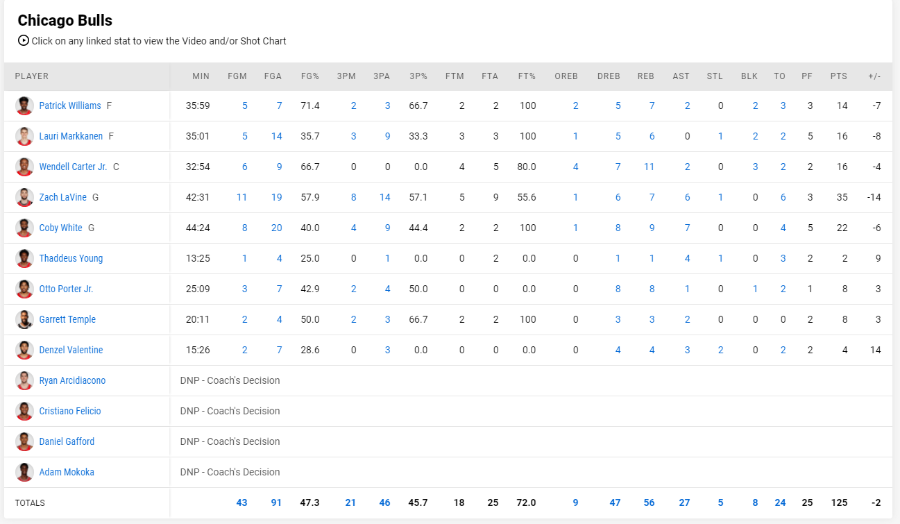Screen dimensions: 900x524
Task: Click Wendell Carter Jr.'s headshot avatar
Action: (x=24, y=166)
